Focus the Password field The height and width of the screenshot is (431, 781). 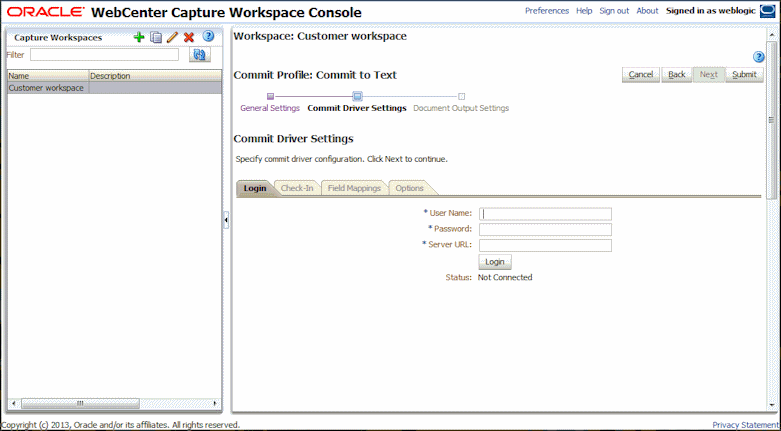coord(545,229)
